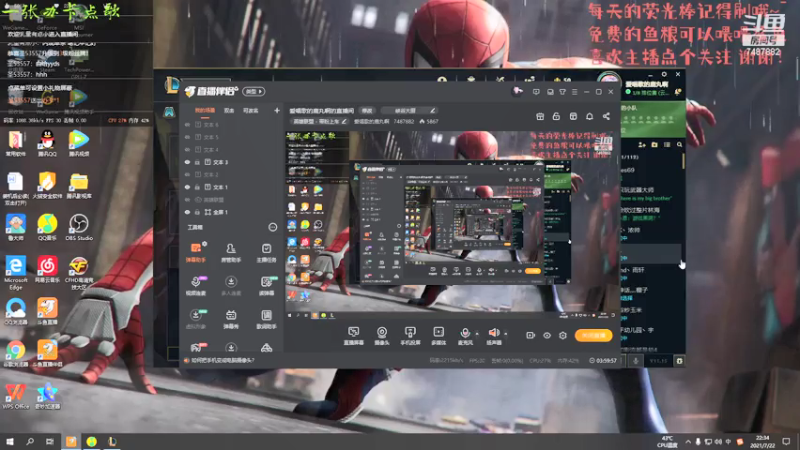Click the pencil icon to edit the stream title
Screen dimensions: 800x450
433,110
